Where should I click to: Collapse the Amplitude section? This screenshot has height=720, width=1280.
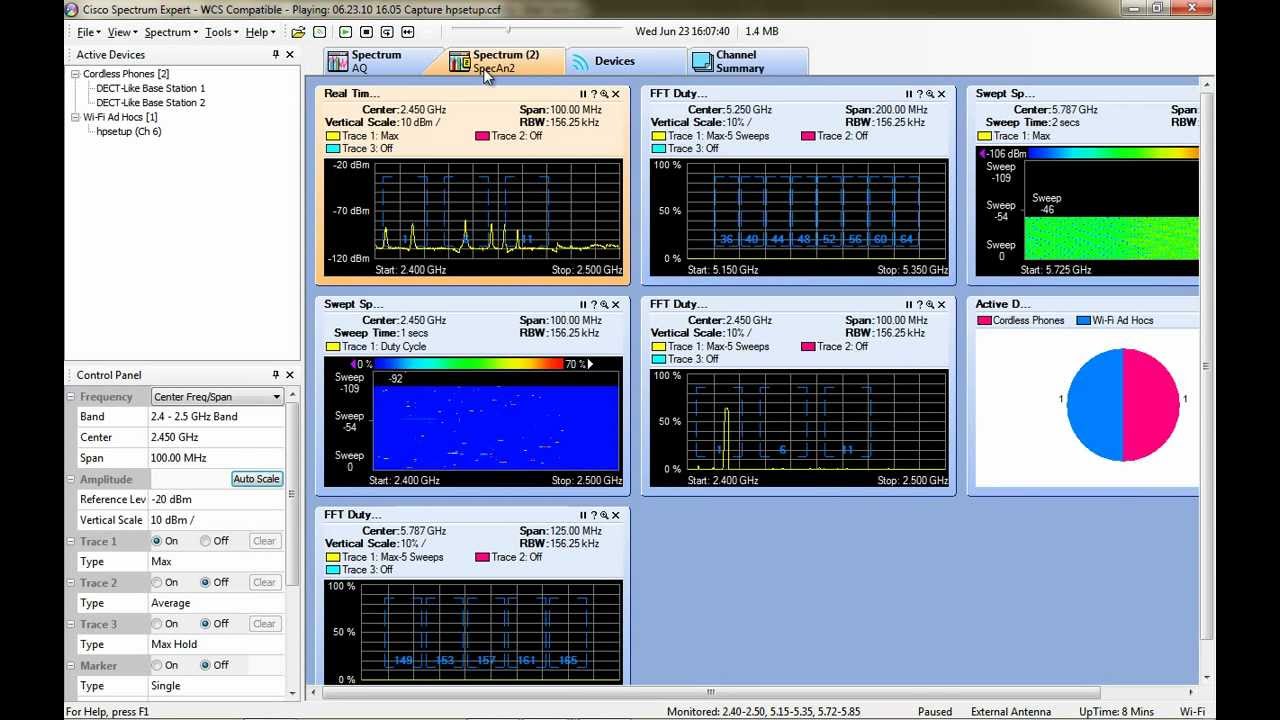click(x=71, y=479)
